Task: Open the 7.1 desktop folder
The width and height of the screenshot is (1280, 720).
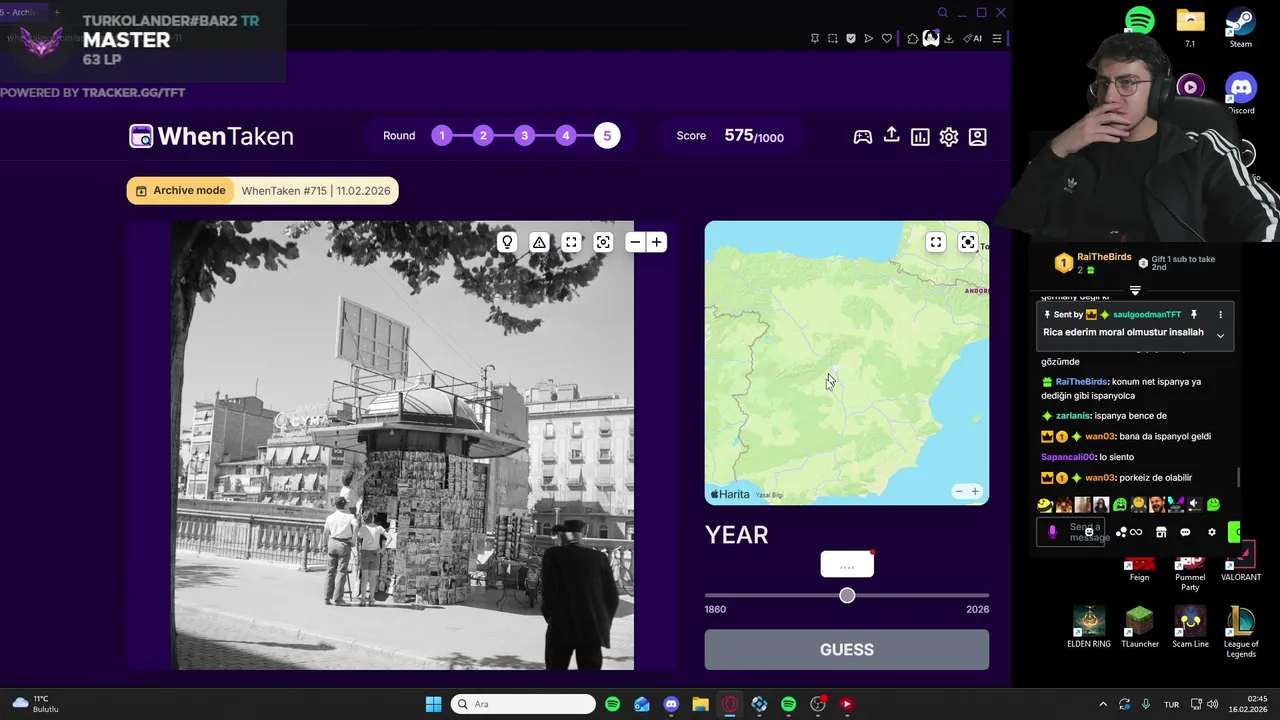Action: 1190,28
